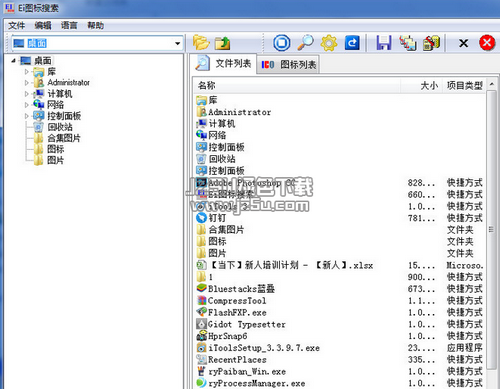The image size is (500, 389).
Task: Click the open folder toolbar icon
Action: pyautogui.click(x=201, y=43)
